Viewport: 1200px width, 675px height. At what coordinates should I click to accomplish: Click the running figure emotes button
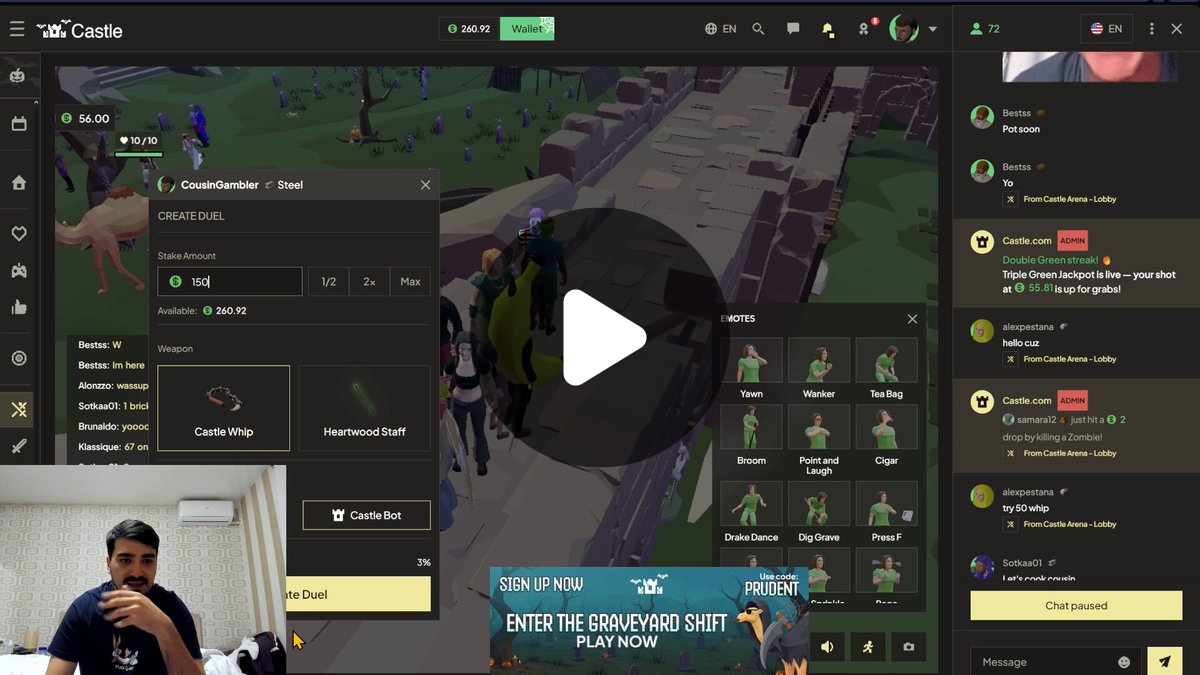[868, 647]
